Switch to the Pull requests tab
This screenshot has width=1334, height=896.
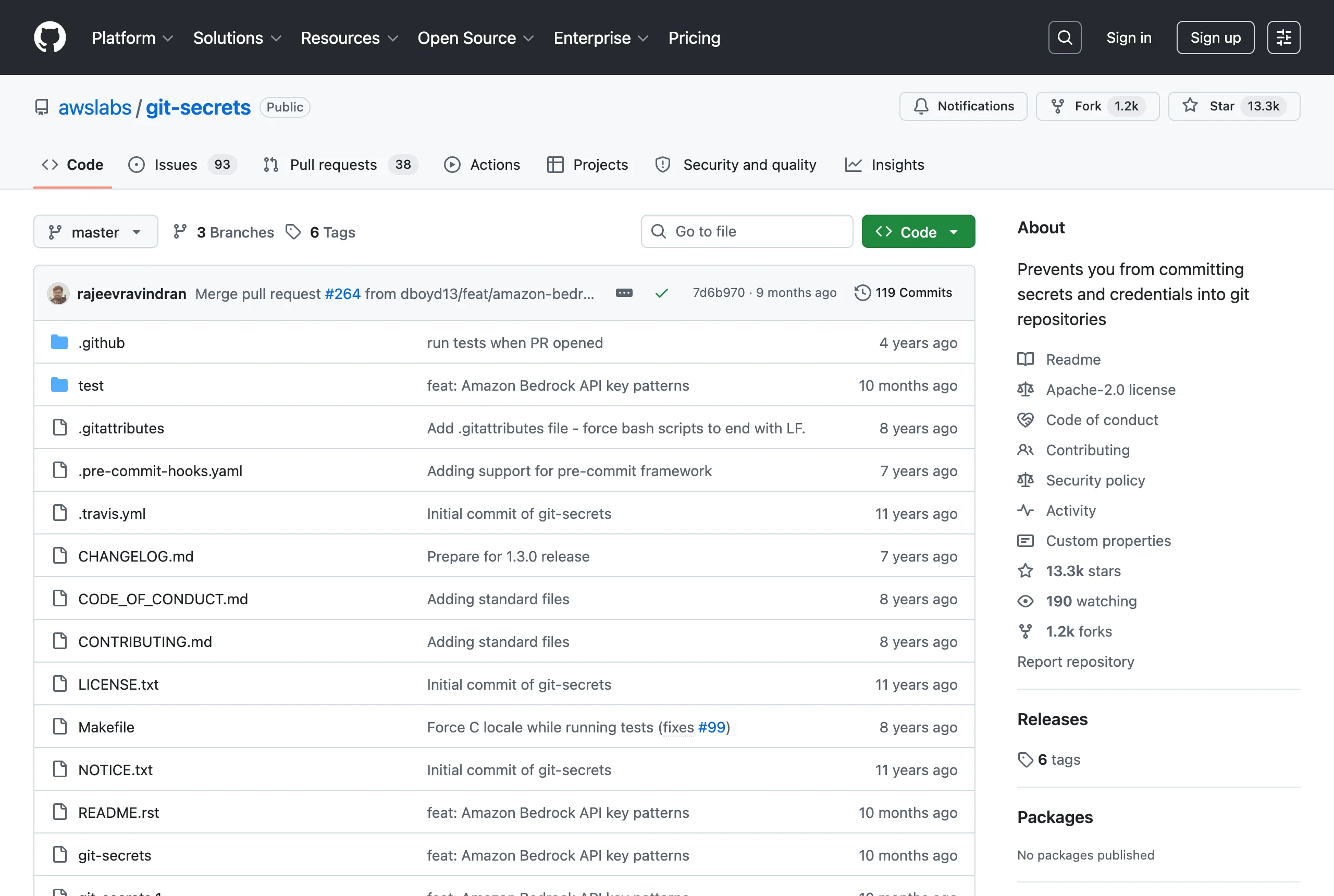(341, 165)
